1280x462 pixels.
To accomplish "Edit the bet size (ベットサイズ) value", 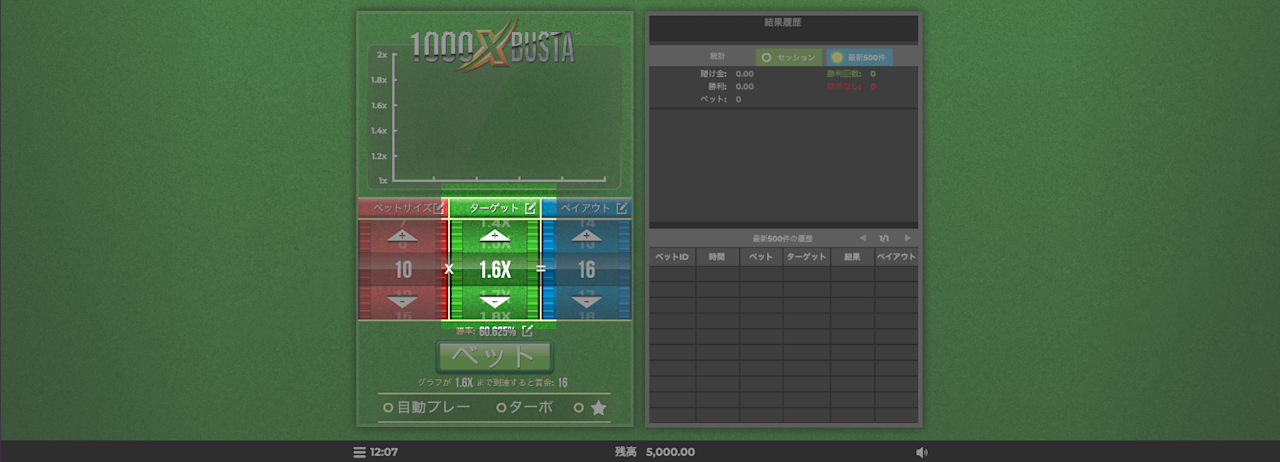I will tap(439, 208).
